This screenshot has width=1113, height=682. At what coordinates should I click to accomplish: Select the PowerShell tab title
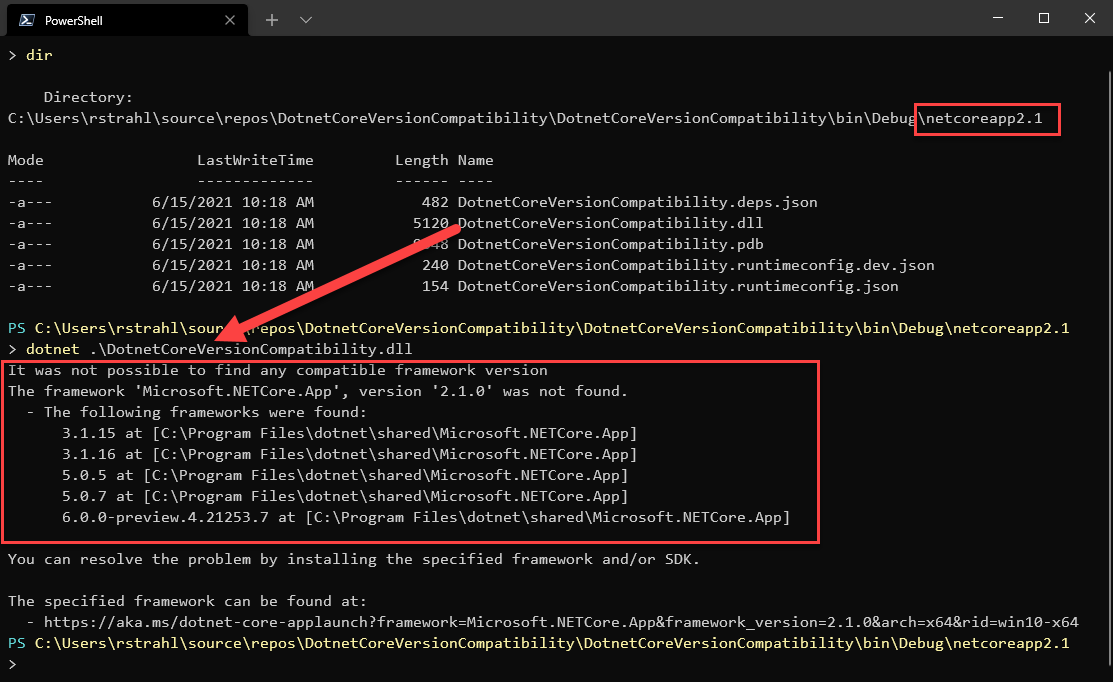coord(73,20)
